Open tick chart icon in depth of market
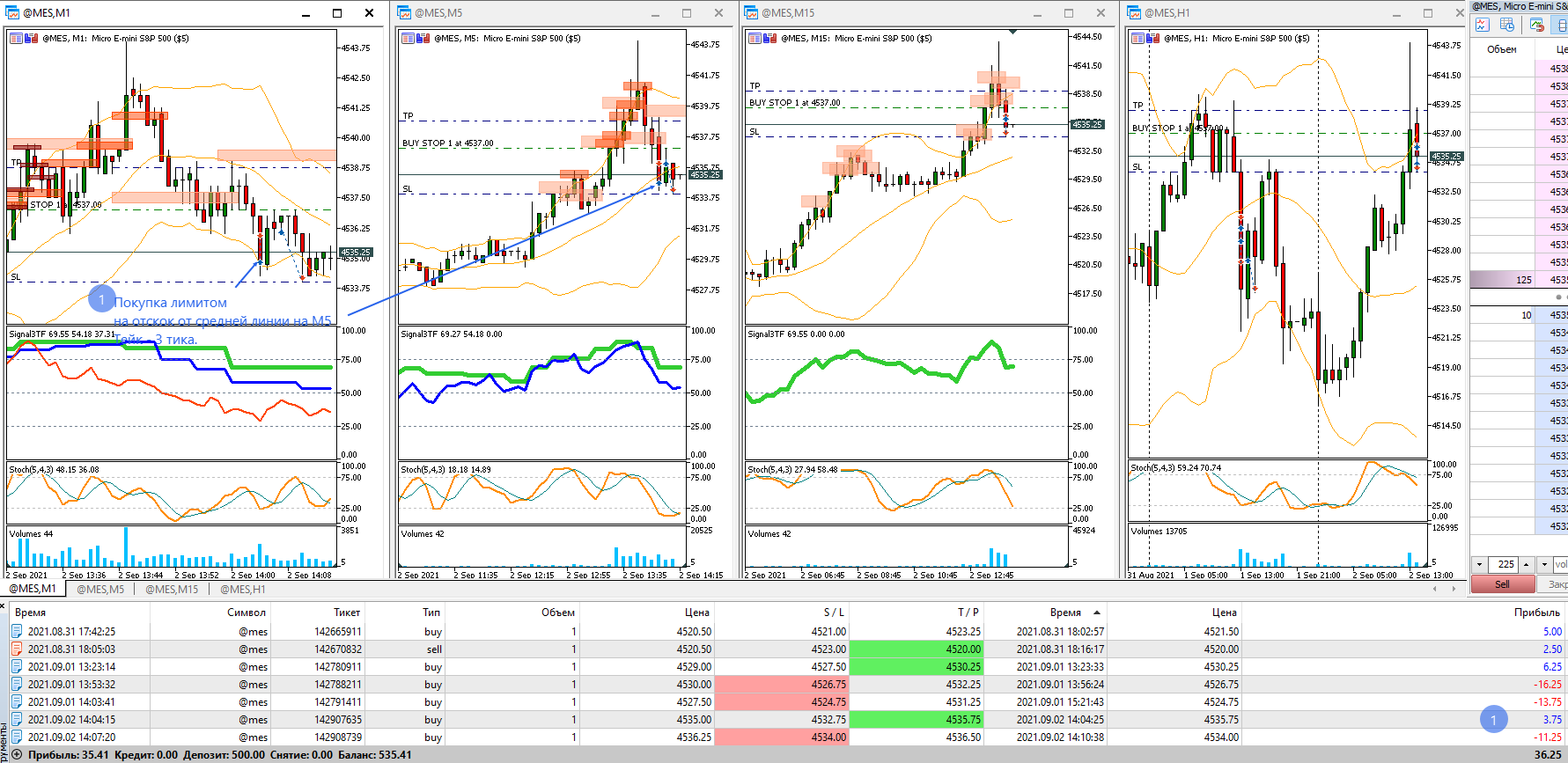The width and height of the screenshot is (1568, 763). (1483, 25)
